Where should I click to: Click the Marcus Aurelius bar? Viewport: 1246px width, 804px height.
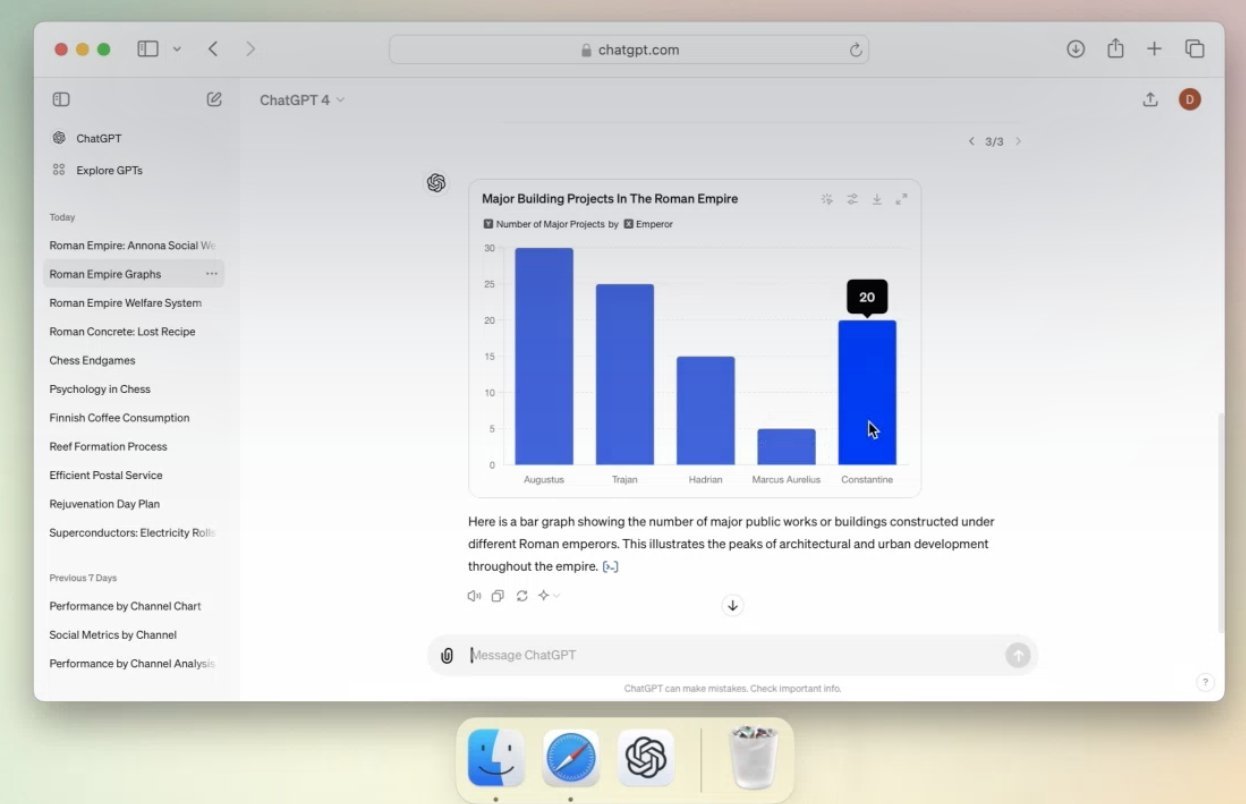click(786, 447)
